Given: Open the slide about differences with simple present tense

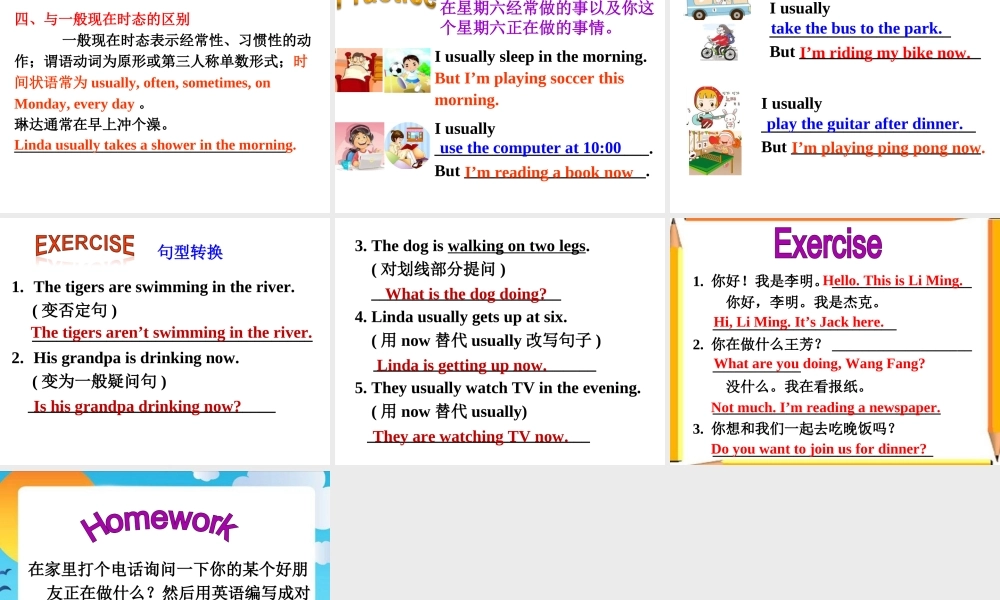Looking at the screenshot, I should click(x=165, y=106).
